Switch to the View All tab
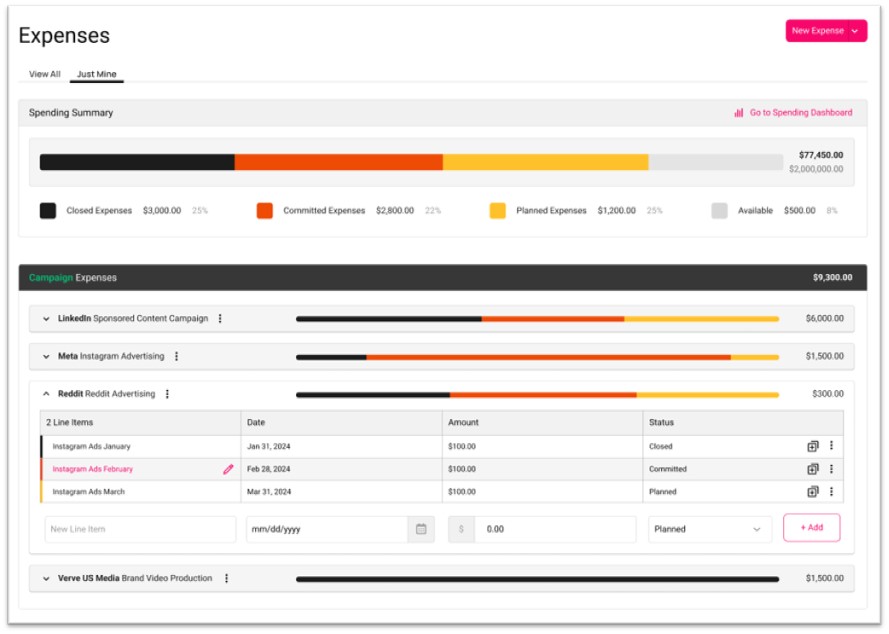 click(x=44, y=74)
